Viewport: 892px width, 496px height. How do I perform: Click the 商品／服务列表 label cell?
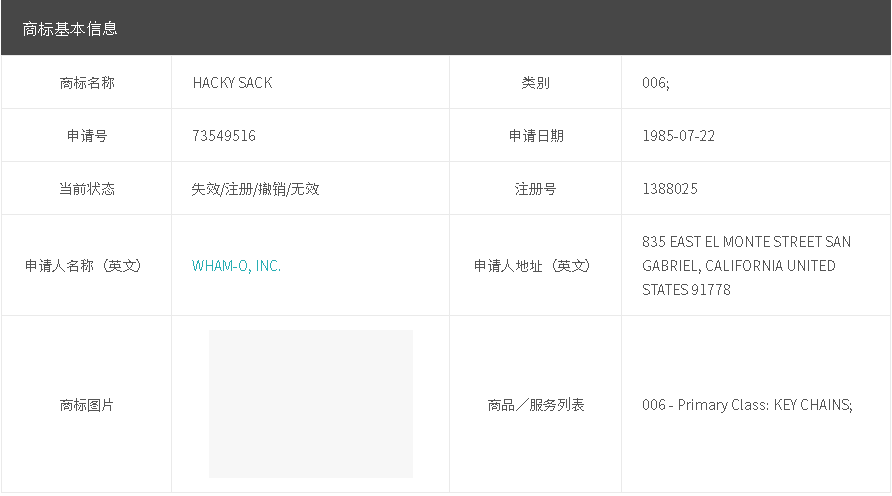535,405
